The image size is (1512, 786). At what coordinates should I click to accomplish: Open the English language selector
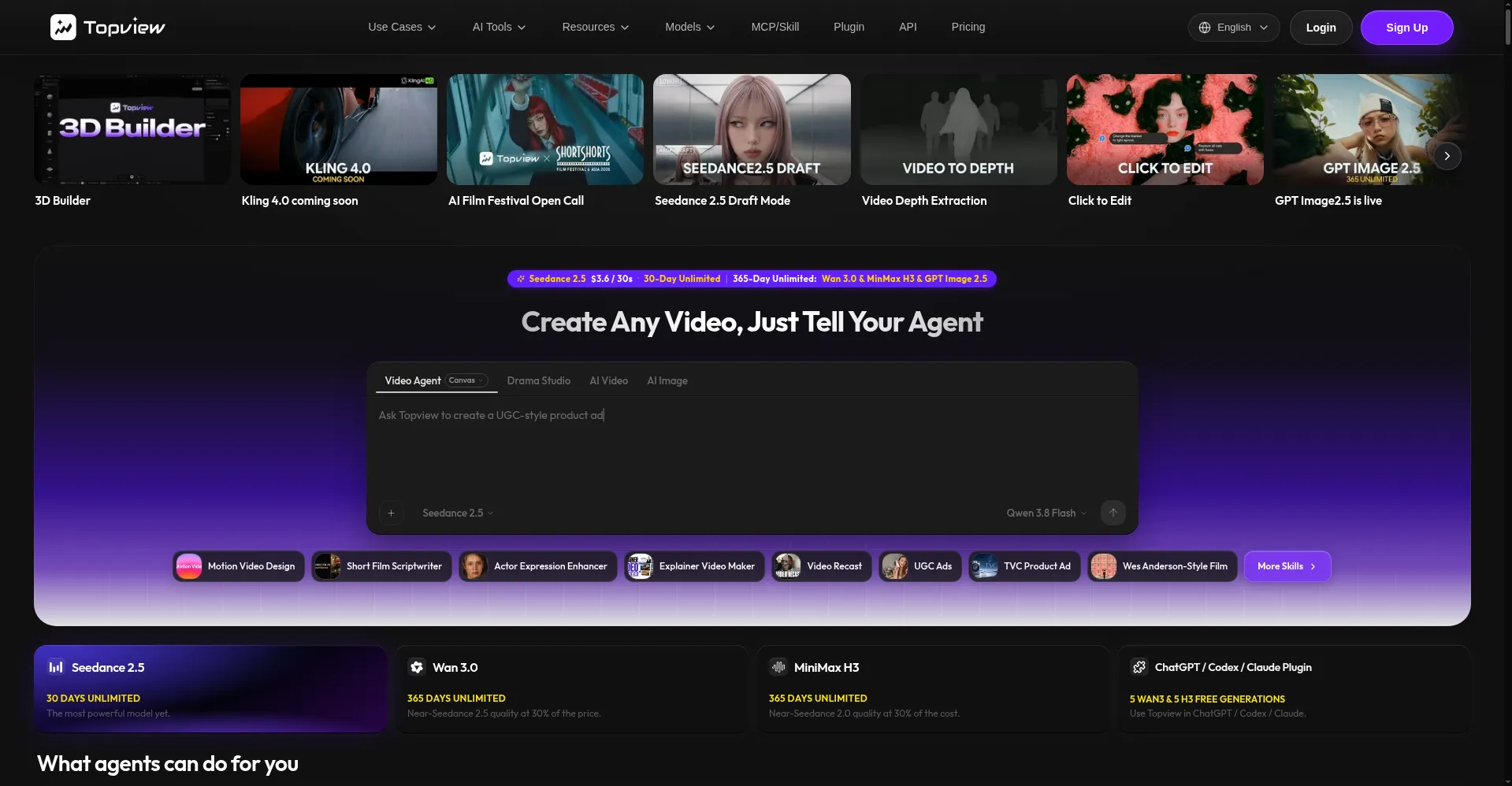(x=1234, y=28)
